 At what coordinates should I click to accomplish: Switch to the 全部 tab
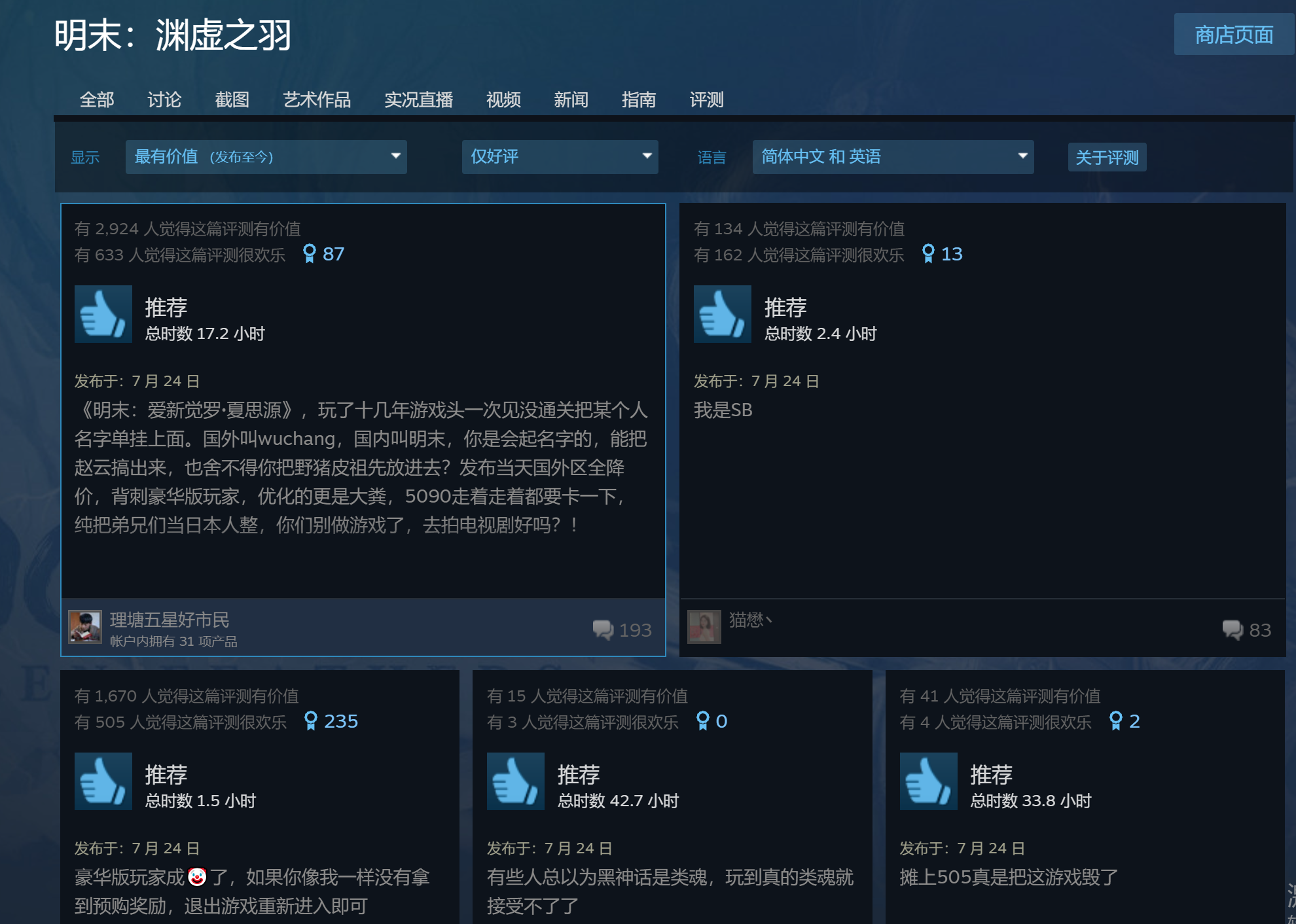97,99
